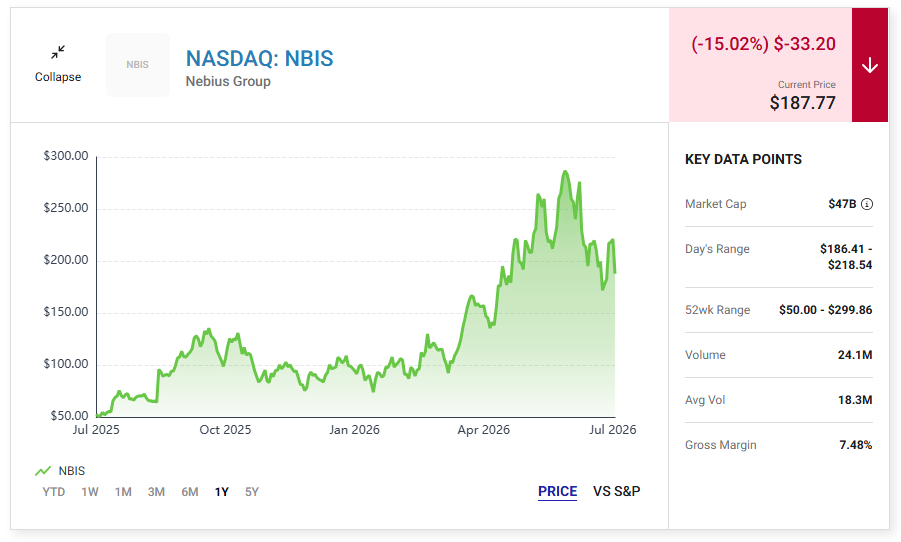The width and height of the screenshot is (901, 542).
Task: Select the 5Y time range
Action: (252, 492)
